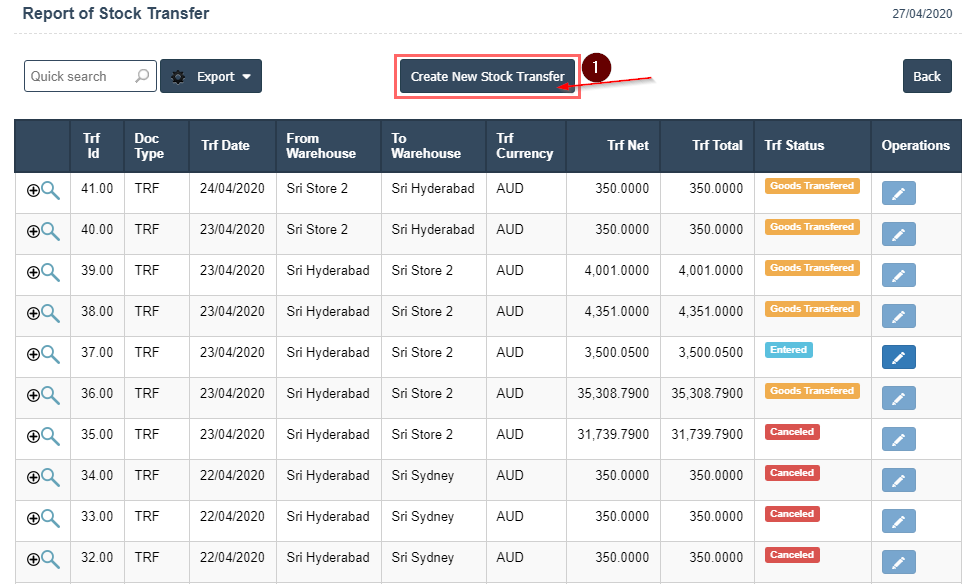Sort by From Warehouse column header

320,146
